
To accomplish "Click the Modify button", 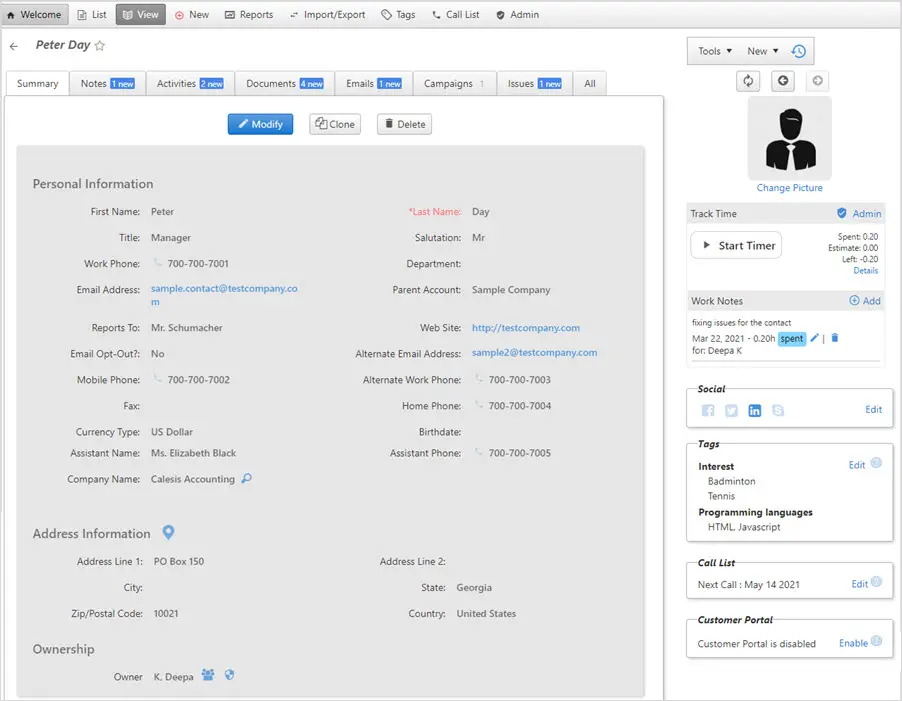I will click(x=260, y=124).
